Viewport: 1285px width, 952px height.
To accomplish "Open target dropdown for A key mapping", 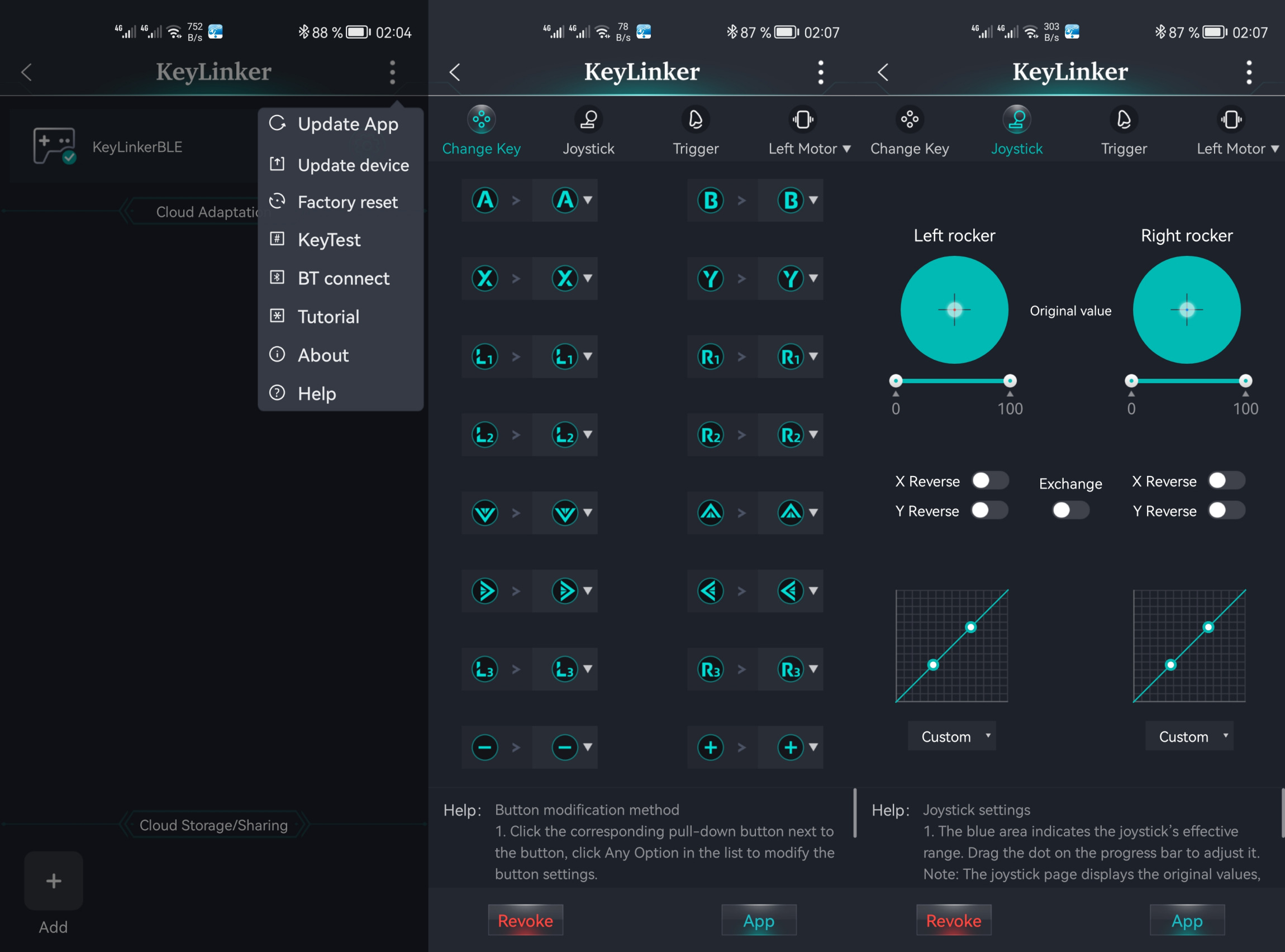I will point(565,201).
